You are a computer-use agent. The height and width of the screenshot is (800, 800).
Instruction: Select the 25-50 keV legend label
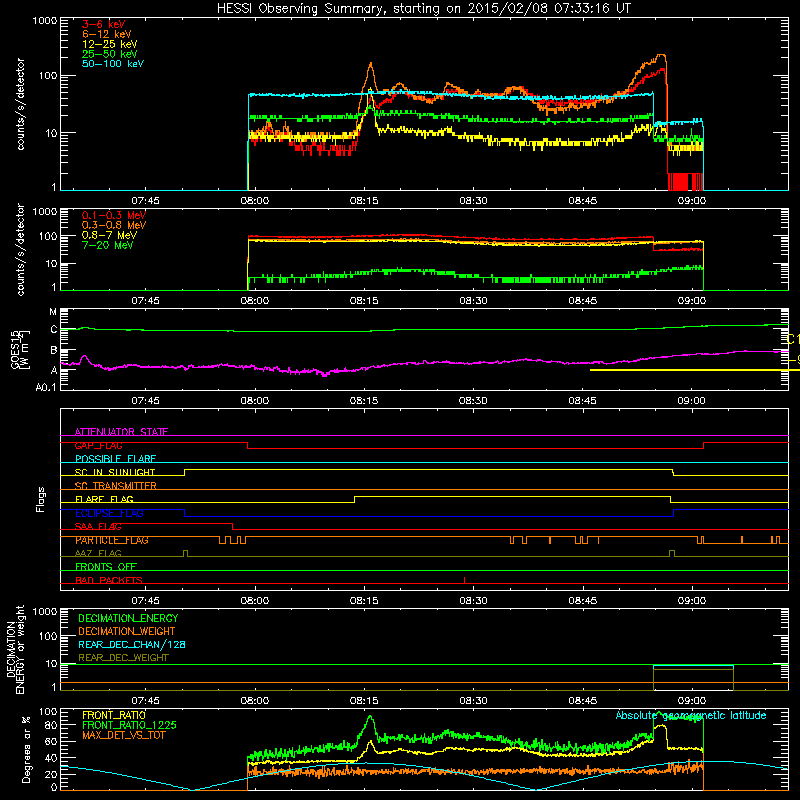[110, 54]
